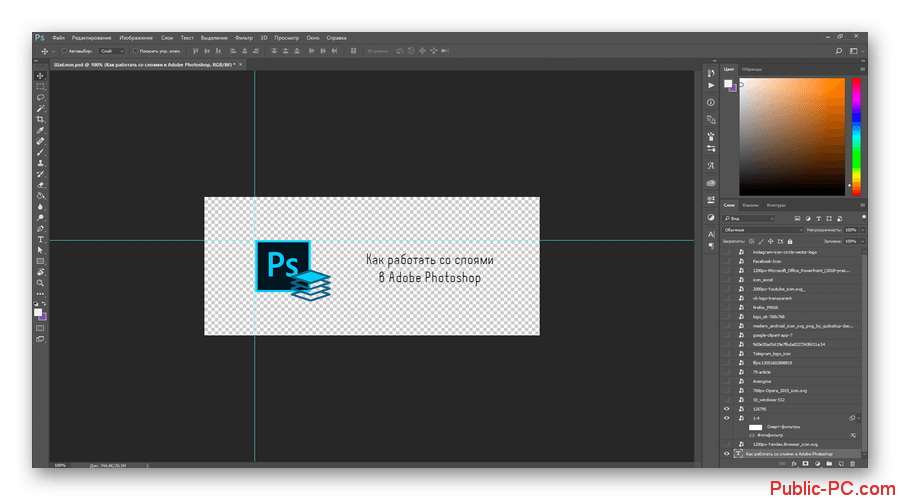This screenshot has height=500, width=900.
Task: Select the Horizontal Type tool
Action: click(x=40, y=239)
